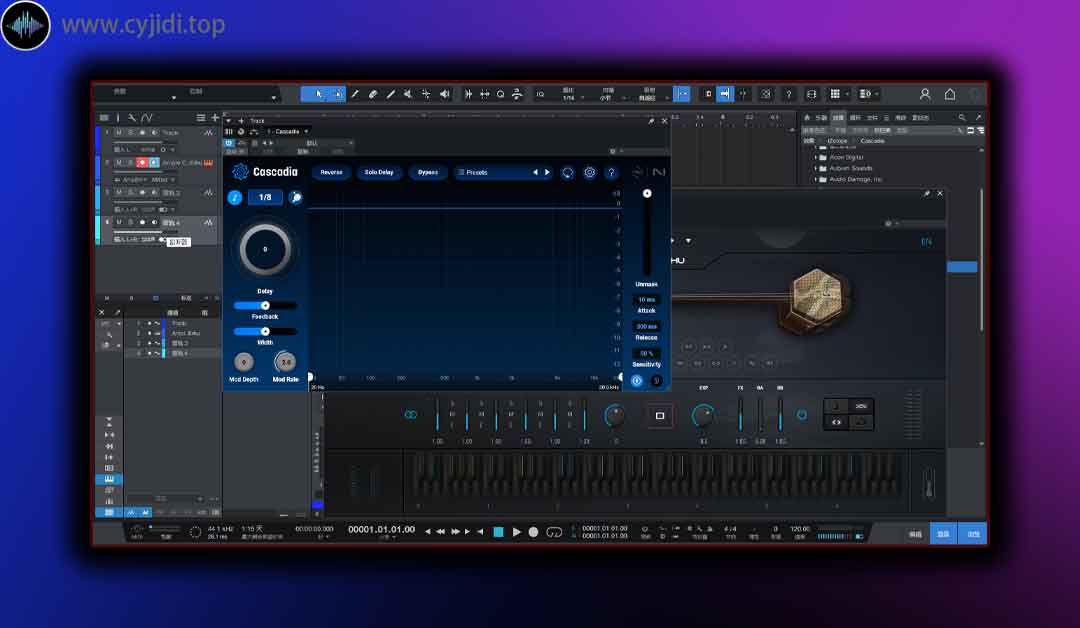Select the Arrow tool in the toolbar
This screenshot has height=628, width=1080.
click(x=319, y=94)
